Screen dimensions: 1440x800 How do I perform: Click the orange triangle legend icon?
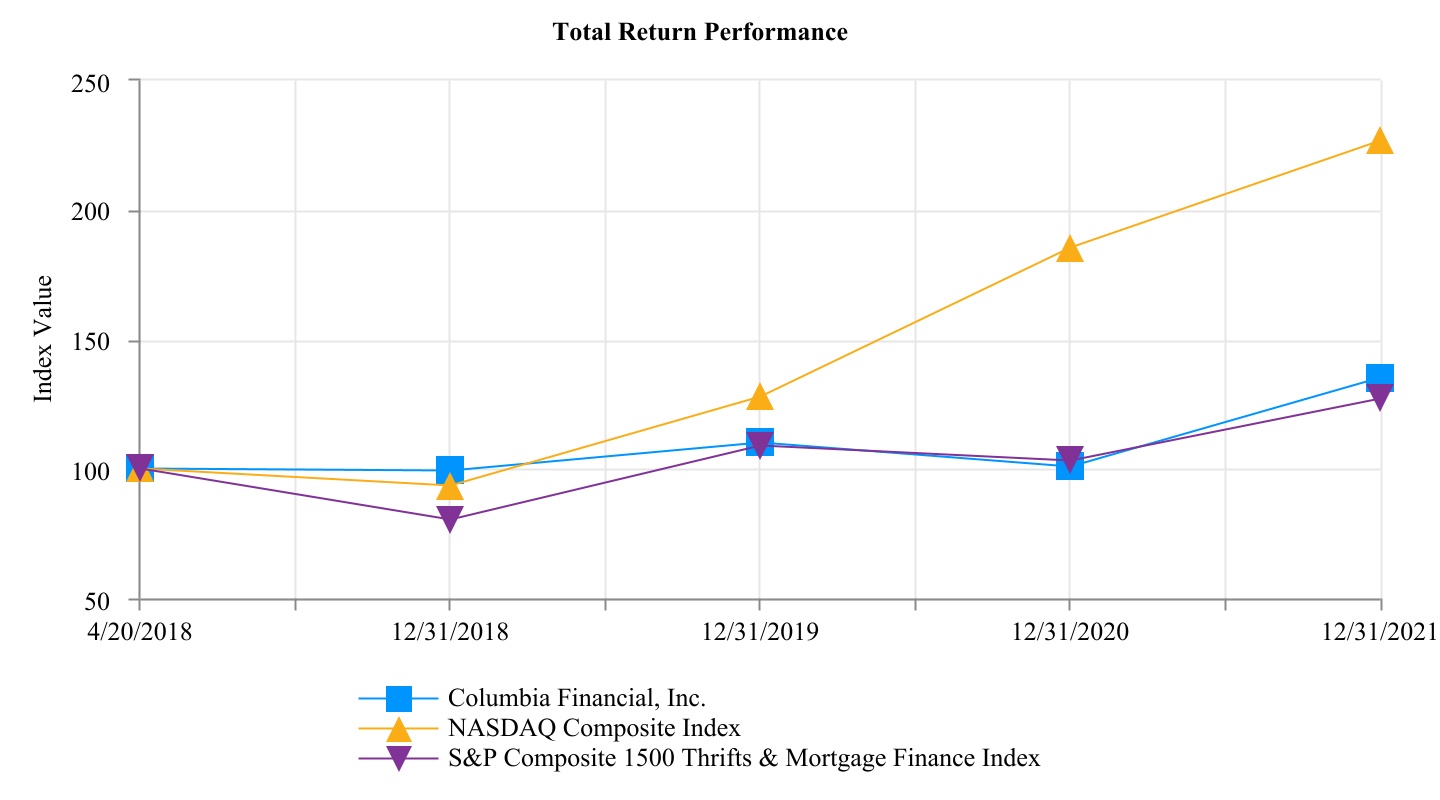[398, 728]
